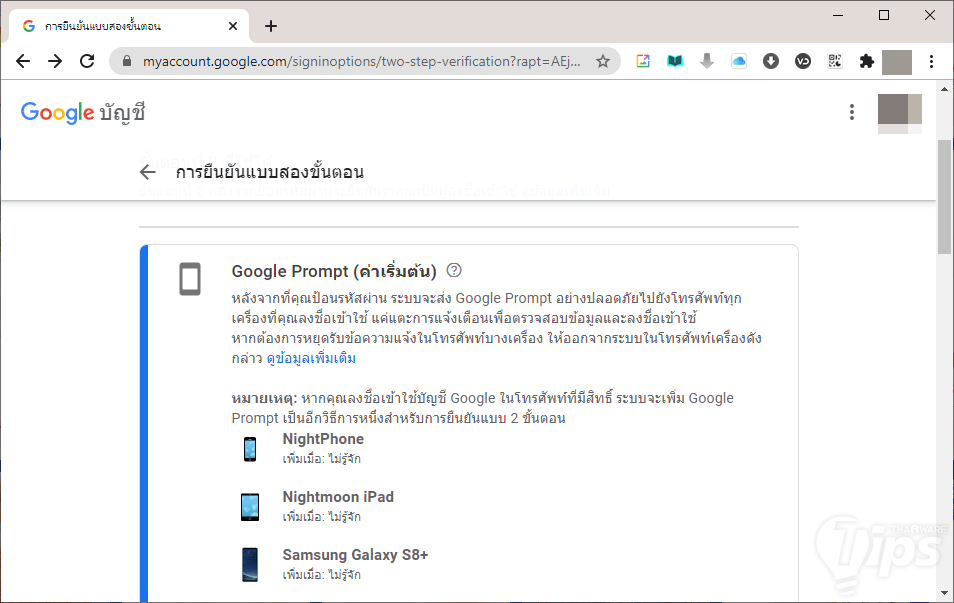Click the Google Prompt phone icon

(190, 279)
